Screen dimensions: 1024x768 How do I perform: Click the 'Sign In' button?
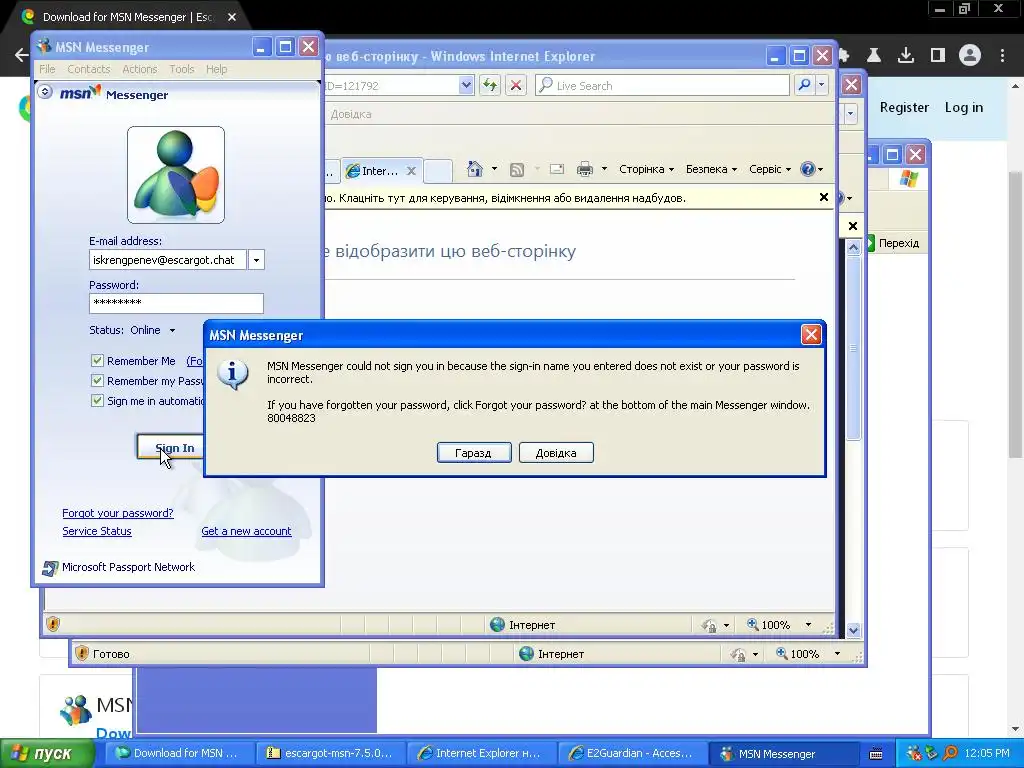tap(170, 447)
